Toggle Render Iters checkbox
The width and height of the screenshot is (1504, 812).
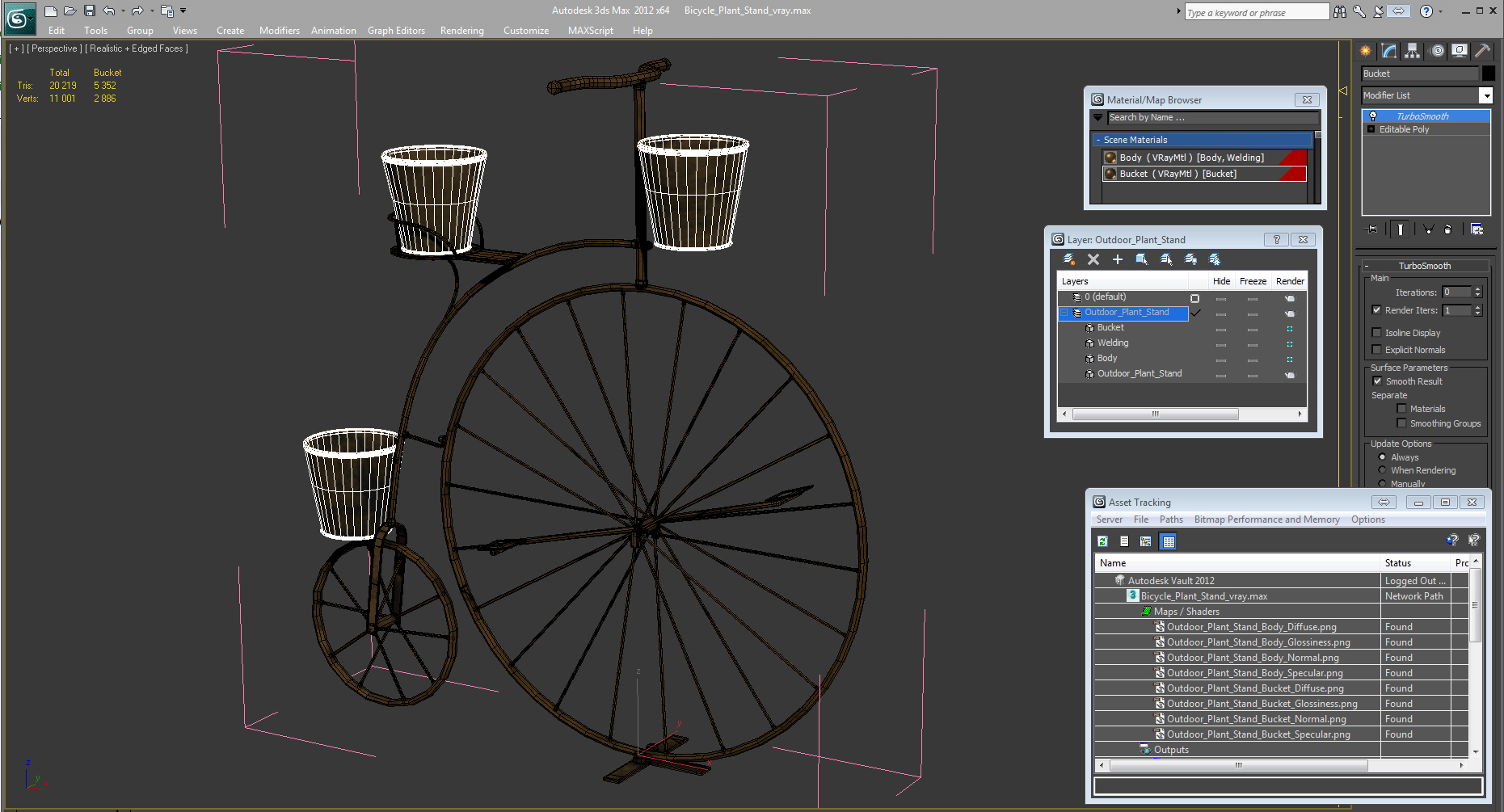(x=1377, y=310)
